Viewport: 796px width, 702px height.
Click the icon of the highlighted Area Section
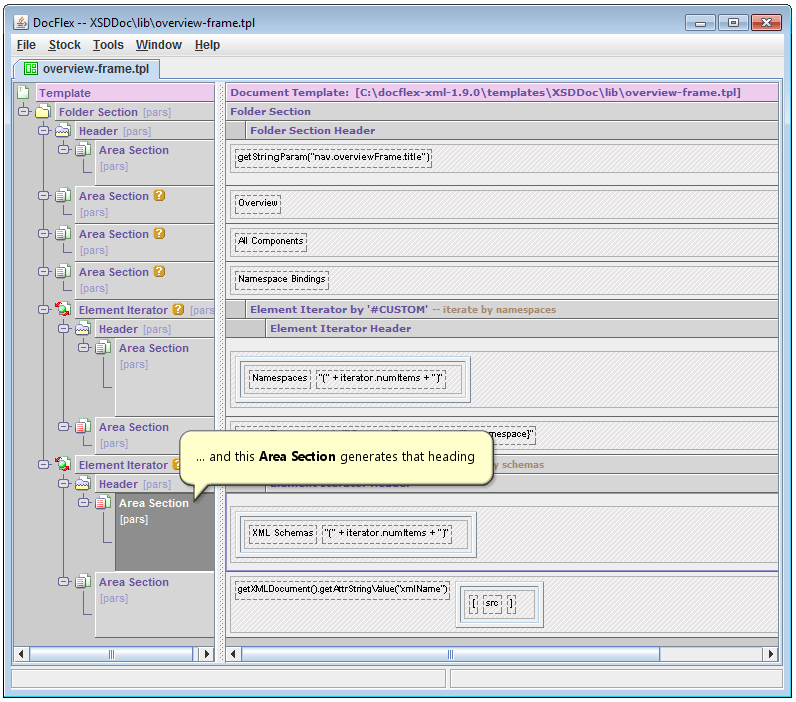point(103,503)
